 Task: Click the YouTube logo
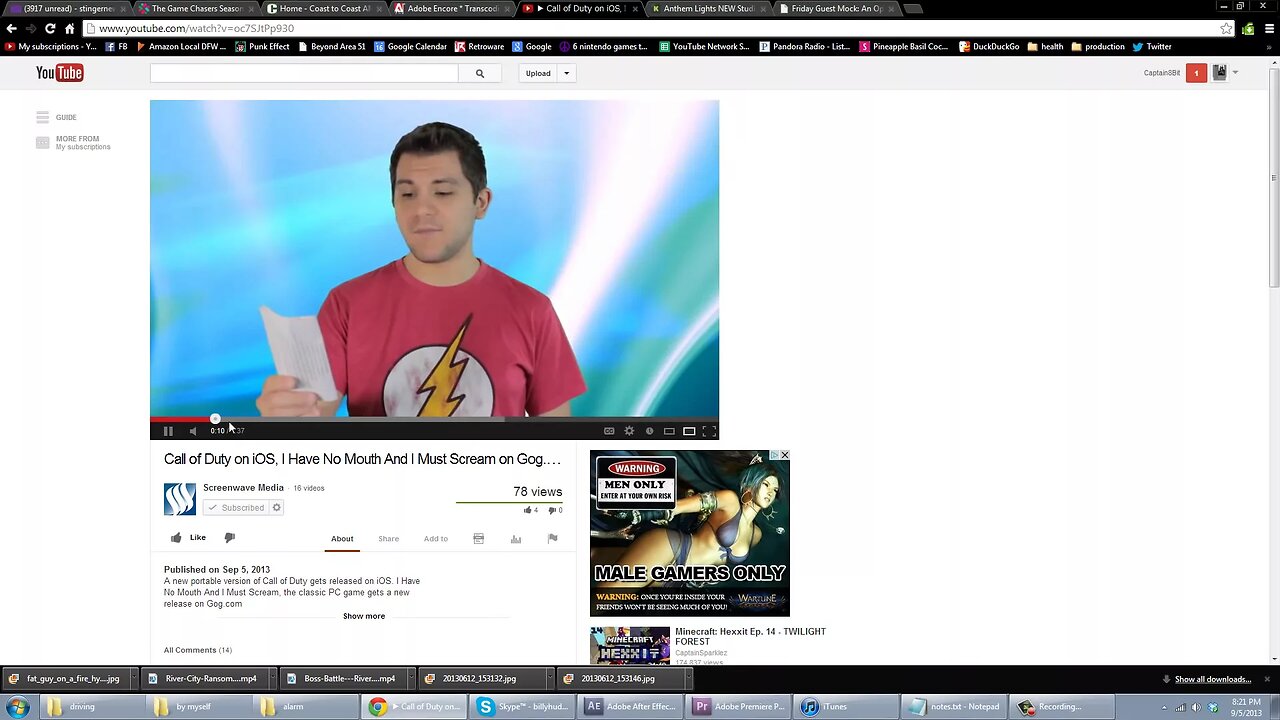pos(59,73)
